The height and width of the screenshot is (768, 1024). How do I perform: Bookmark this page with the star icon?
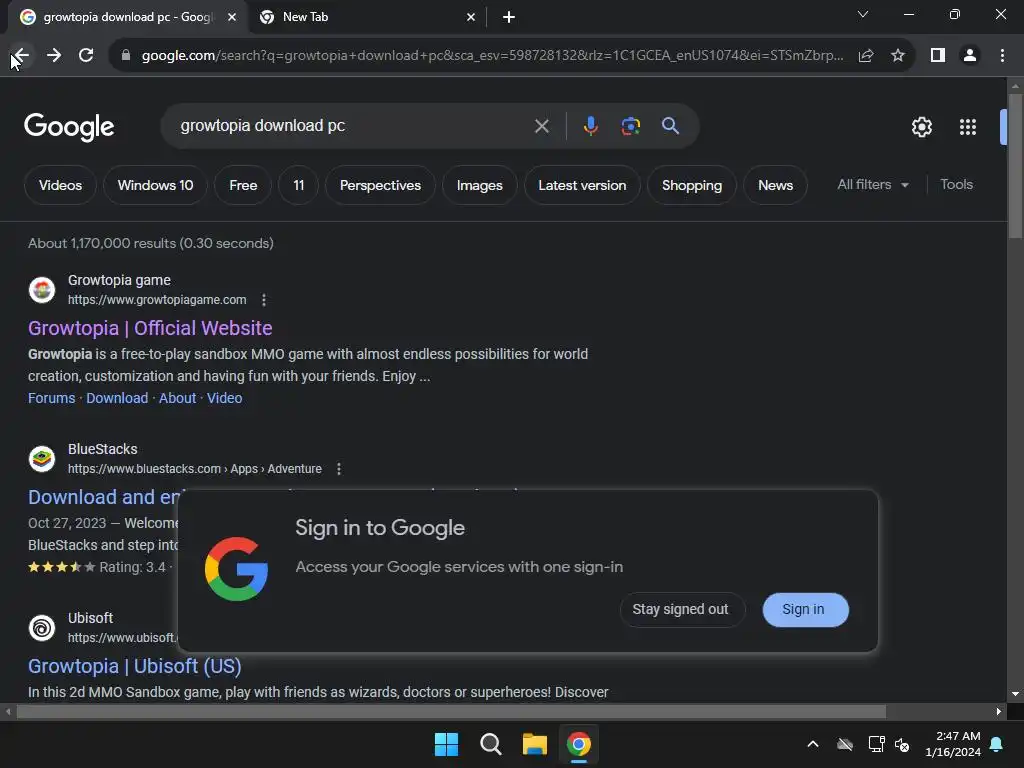point(898,56)
